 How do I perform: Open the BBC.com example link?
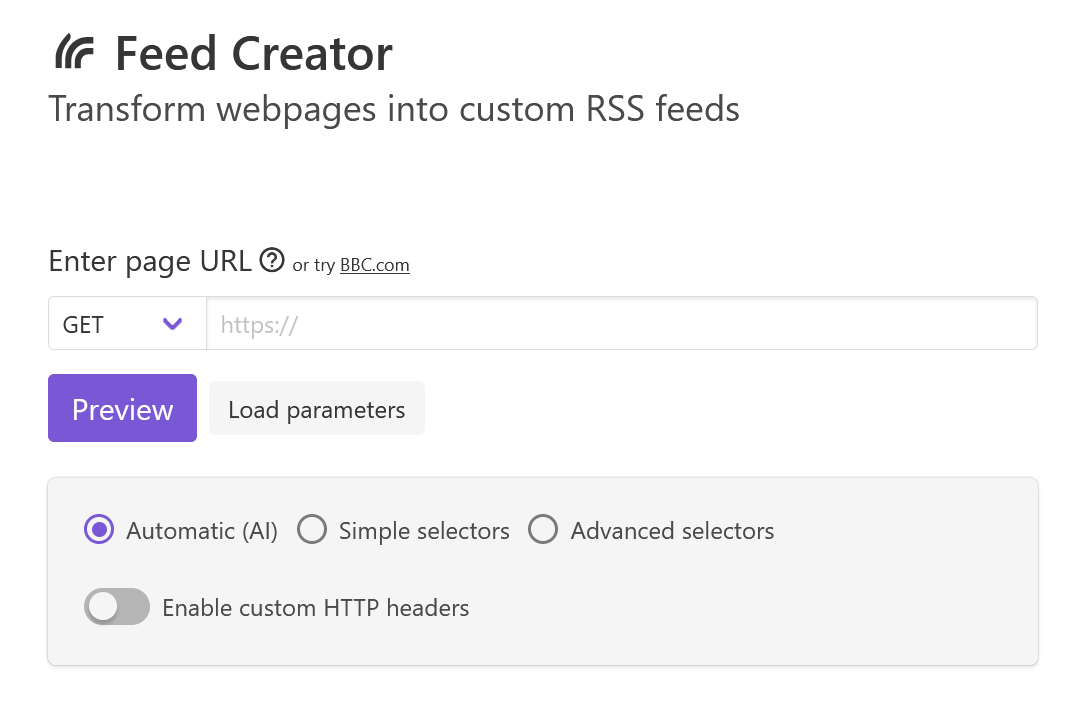coord(374,265)
